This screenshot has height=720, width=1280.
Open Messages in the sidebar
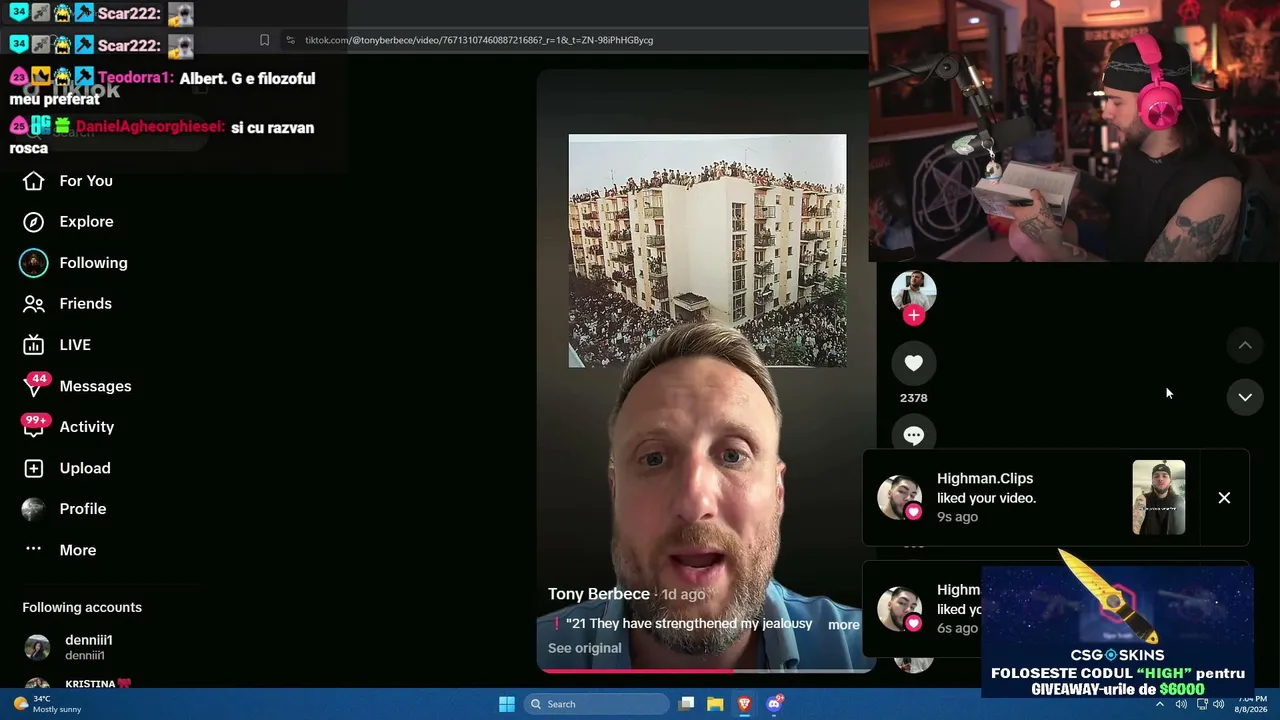coord(95,386)
